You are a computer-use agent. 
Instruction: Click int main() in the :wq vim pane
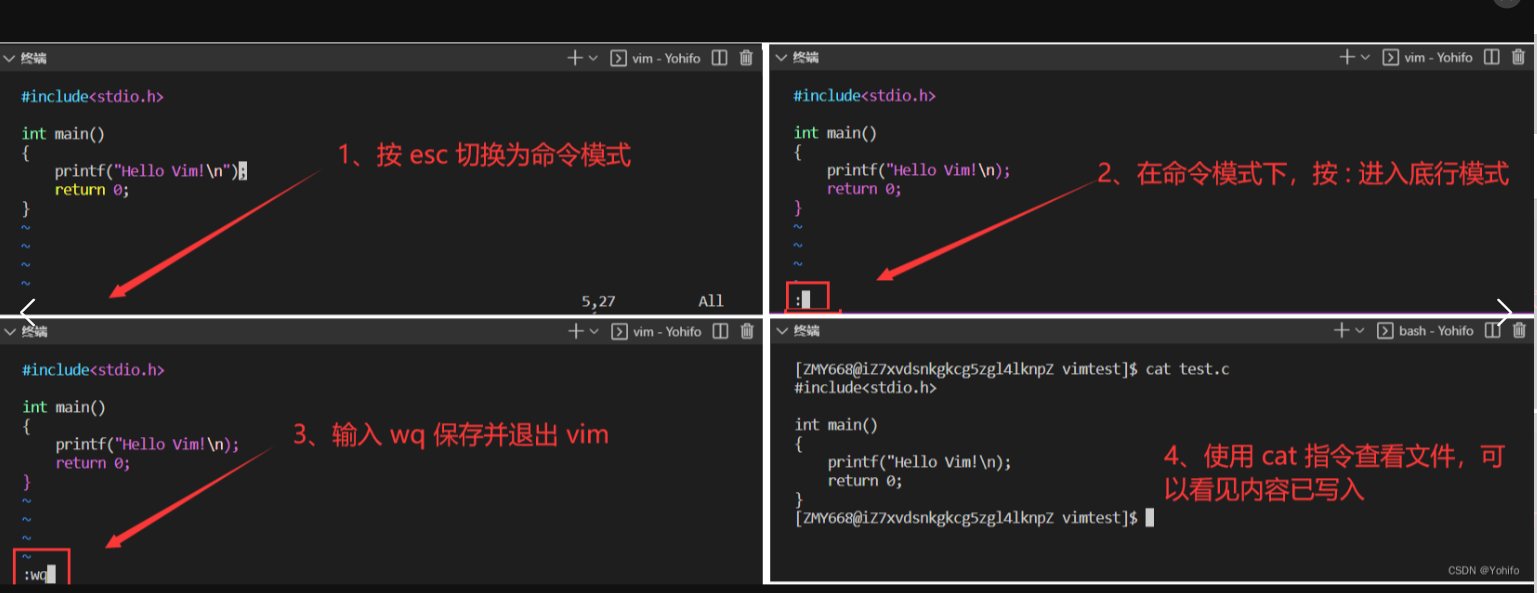click(63, 407)
